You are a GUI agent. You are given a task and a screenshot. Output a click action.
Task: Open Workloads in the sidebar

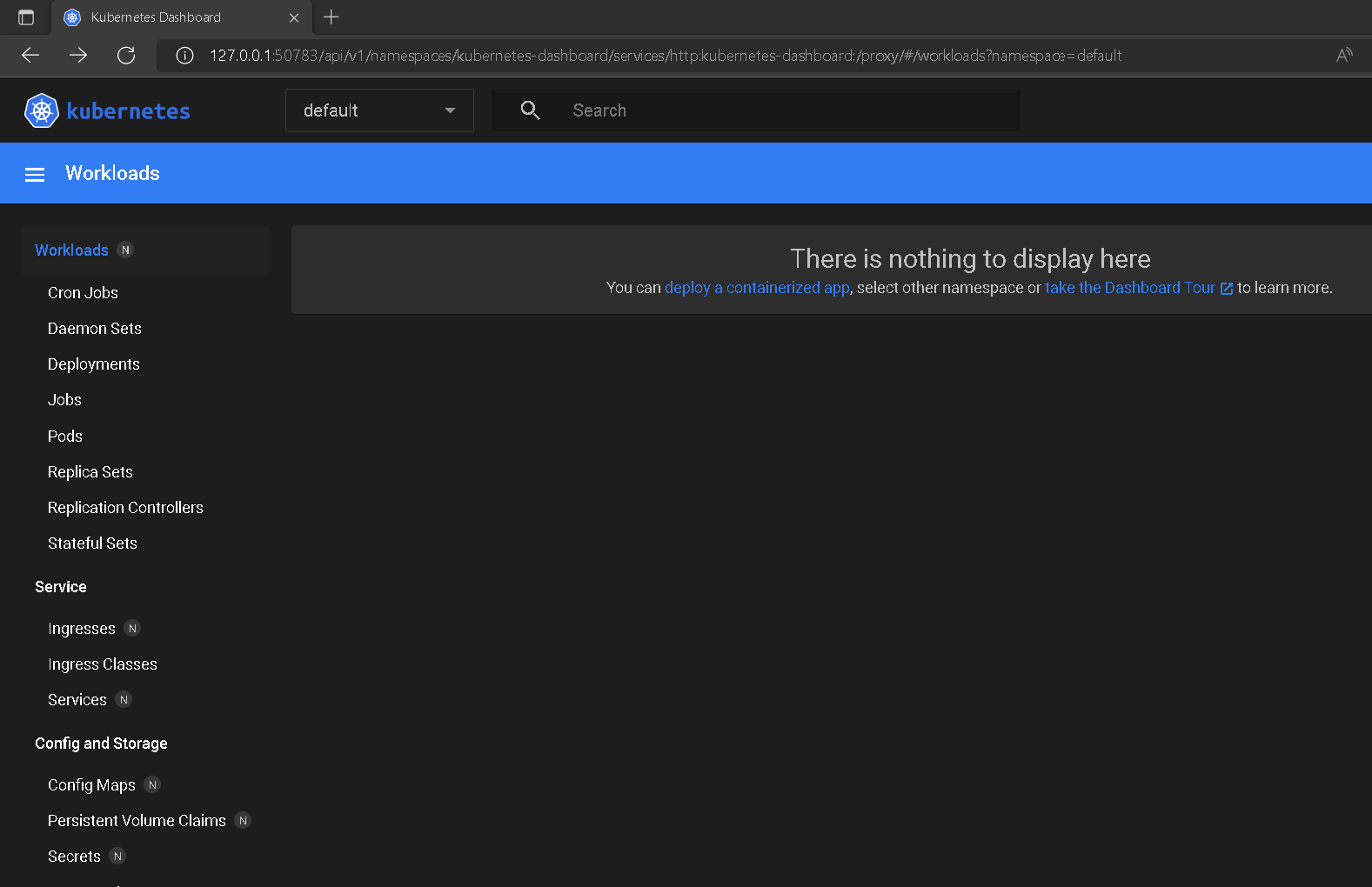[x=71, y=250]
